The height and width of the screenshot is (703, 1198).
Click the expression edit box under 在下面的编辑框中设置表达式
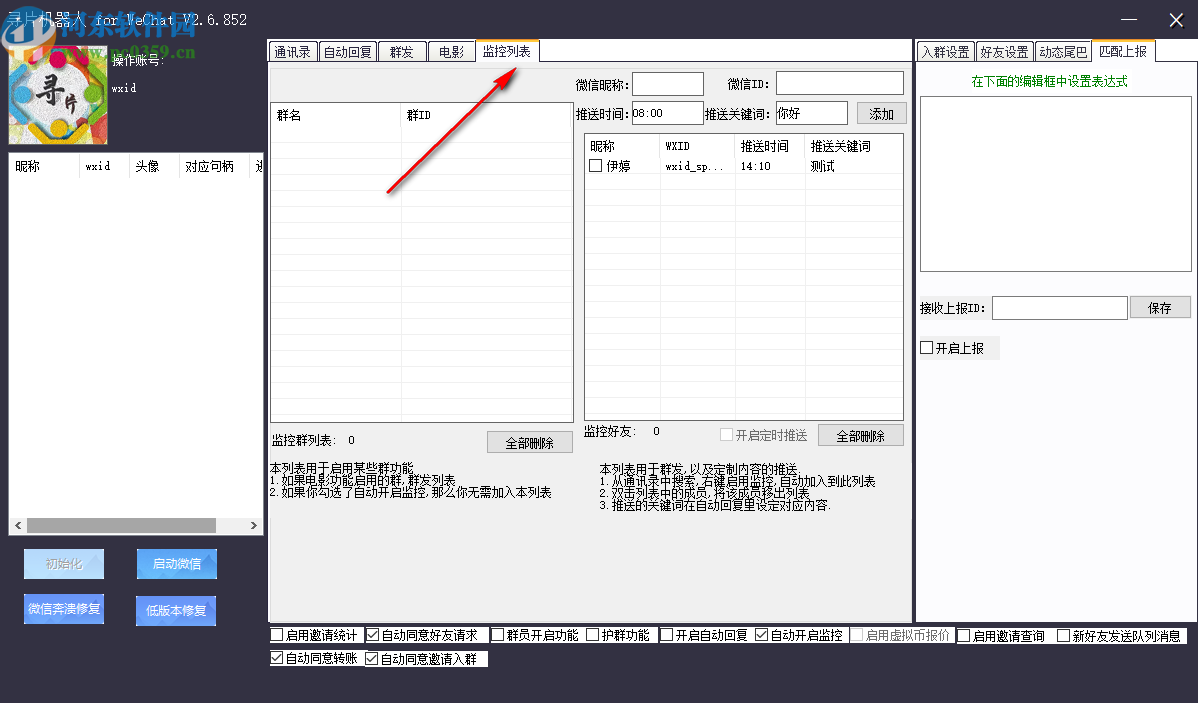[x=1055, y=184]
